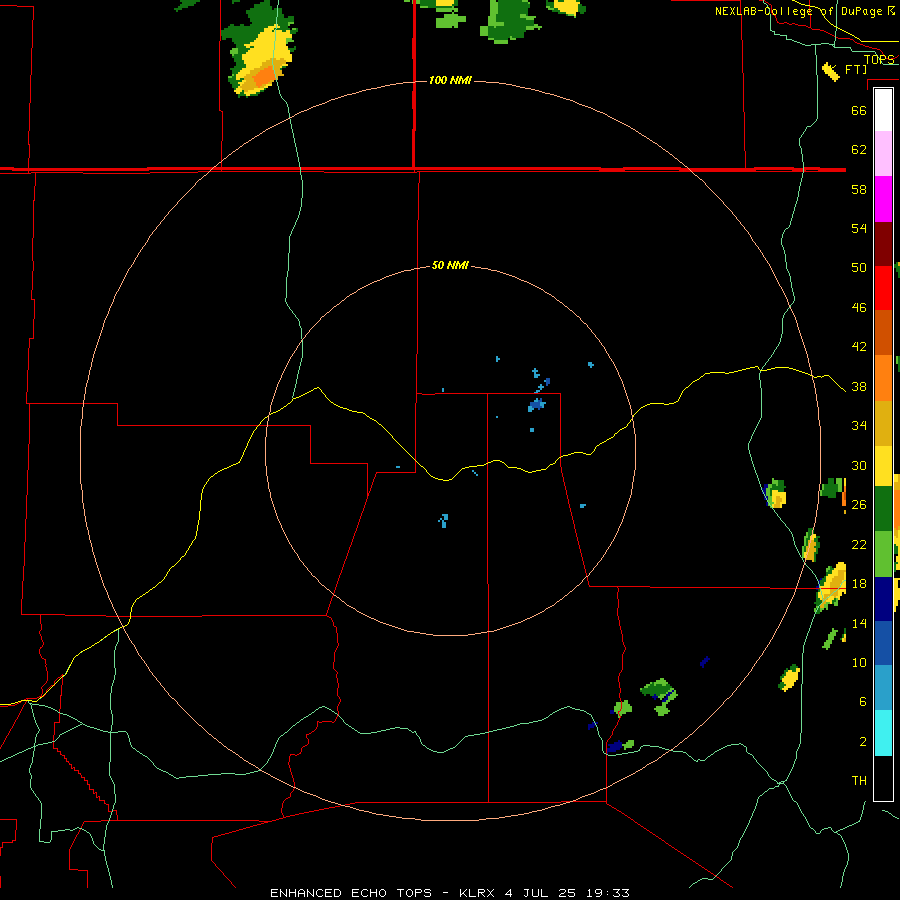The height and width of the screenshot is (900, 900).
Task: Click the legend value '66'
Action: [x=859, y=110]
